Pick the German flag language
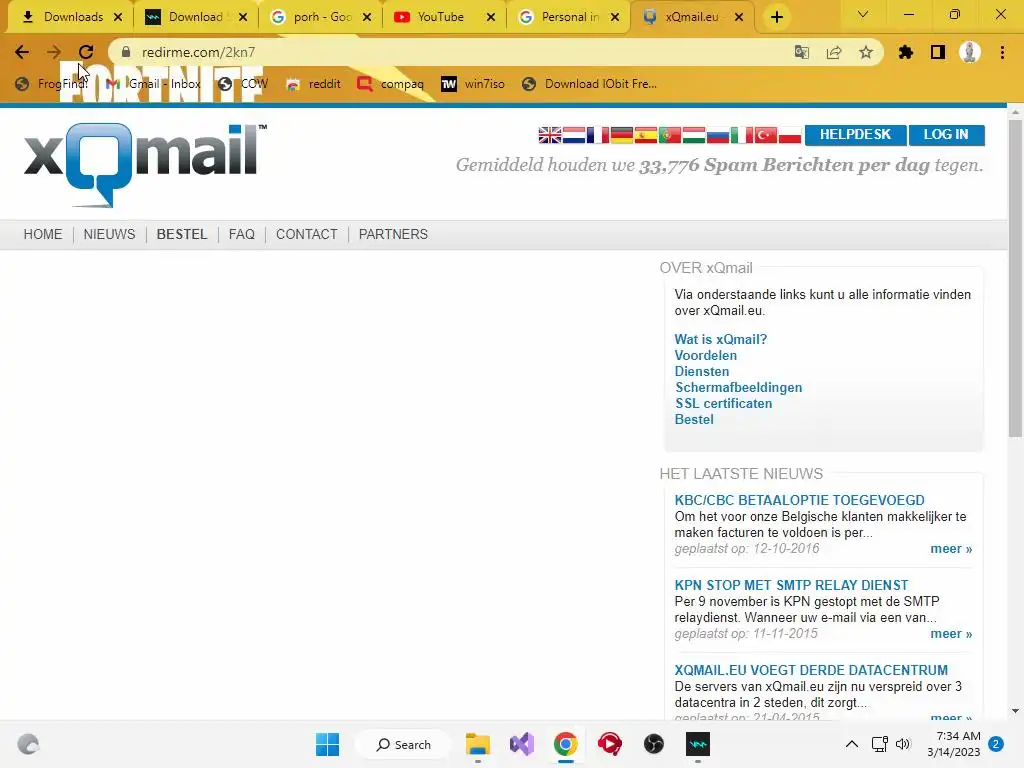Viewport: 1024px width, 768px height. 622,135
